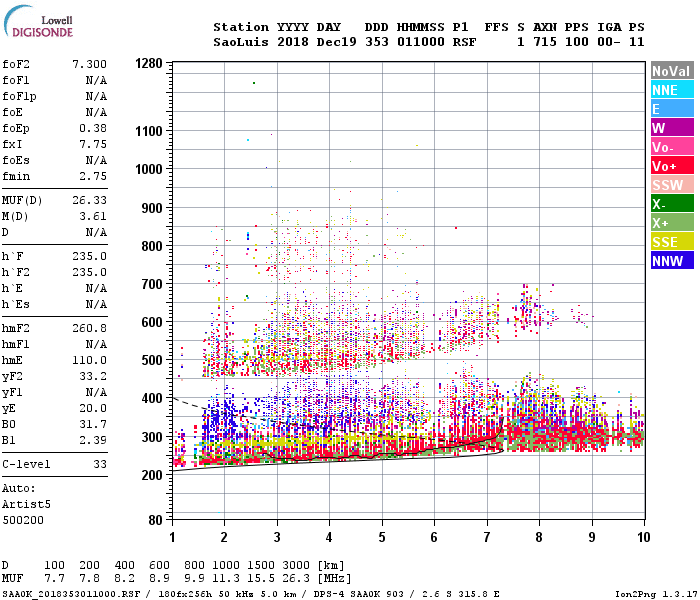Click the 10 MHz frequency axis label
The width and height of the screenshot is (700, 600).
pyautogui.click(x=643, y=537)
